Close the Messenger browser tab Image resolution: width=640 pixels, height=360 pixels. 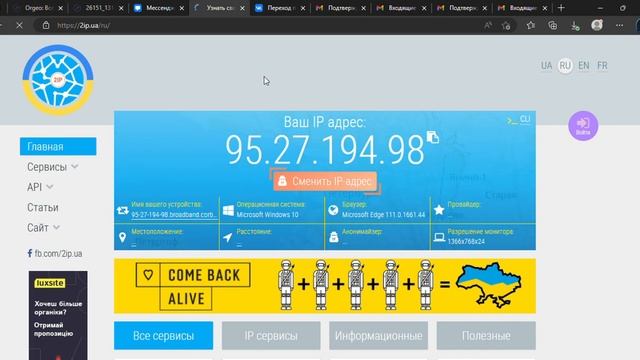click(x=182, y=8)
